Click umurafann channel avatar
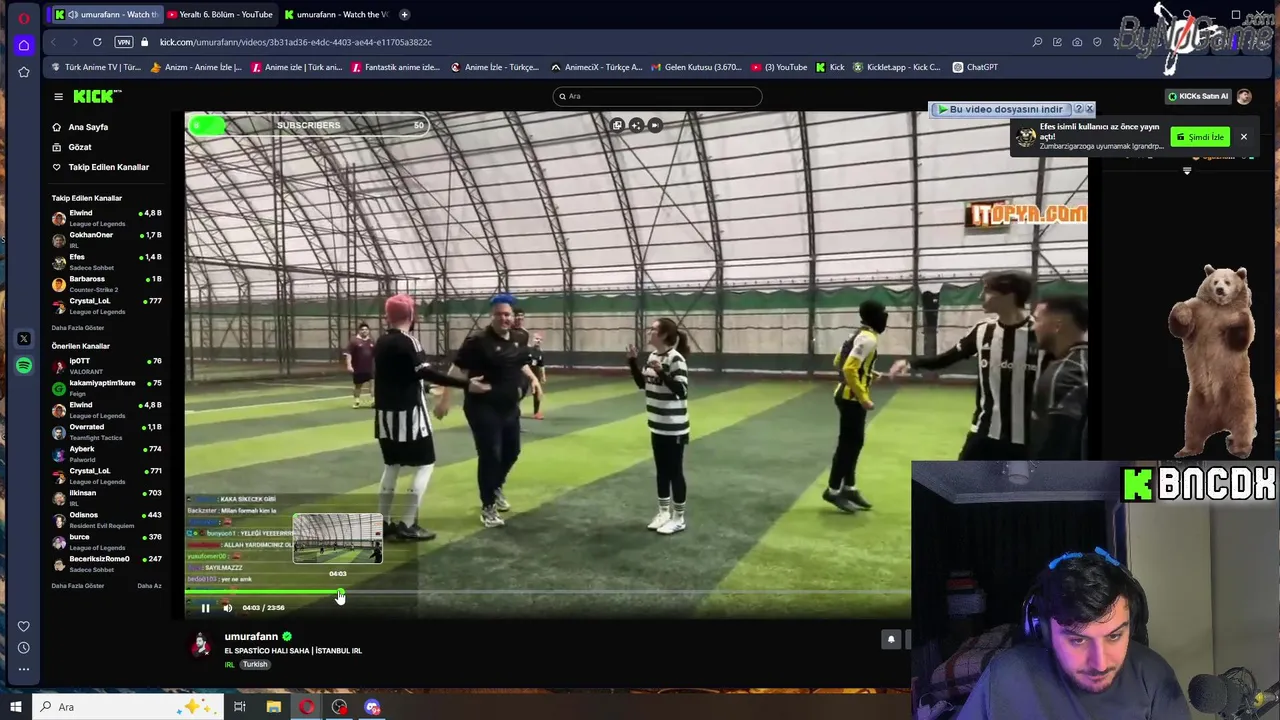Viewport: 1280px width, 720px height. (x=201, y=645)
